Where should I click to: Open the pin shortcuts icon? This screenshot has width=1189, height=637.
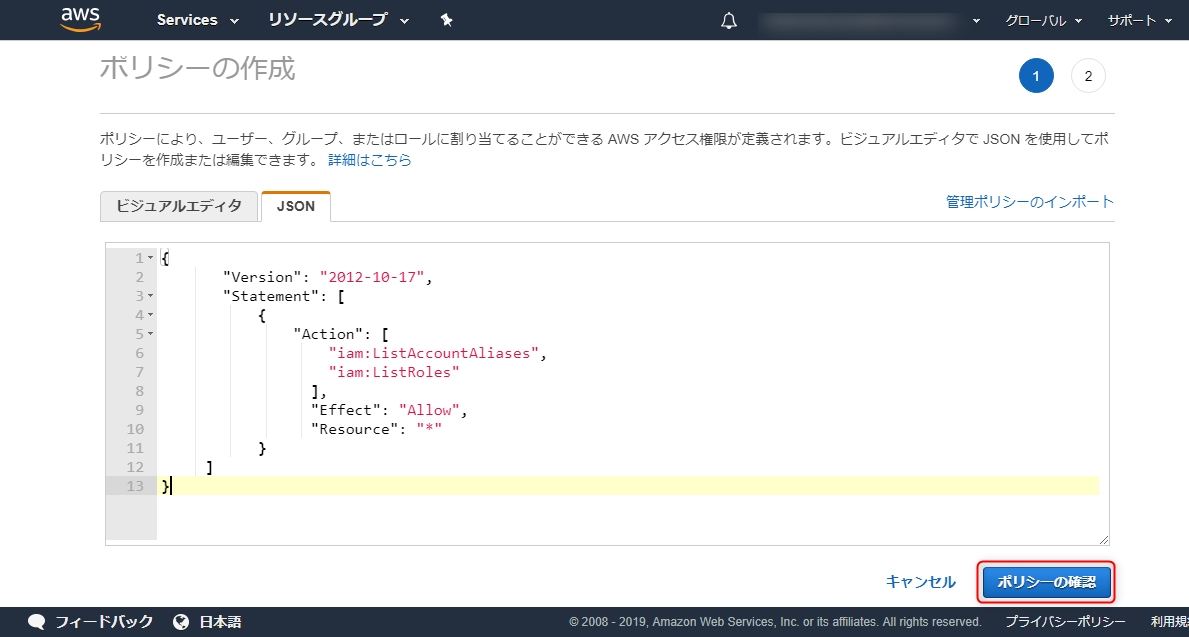coord(447,20)
